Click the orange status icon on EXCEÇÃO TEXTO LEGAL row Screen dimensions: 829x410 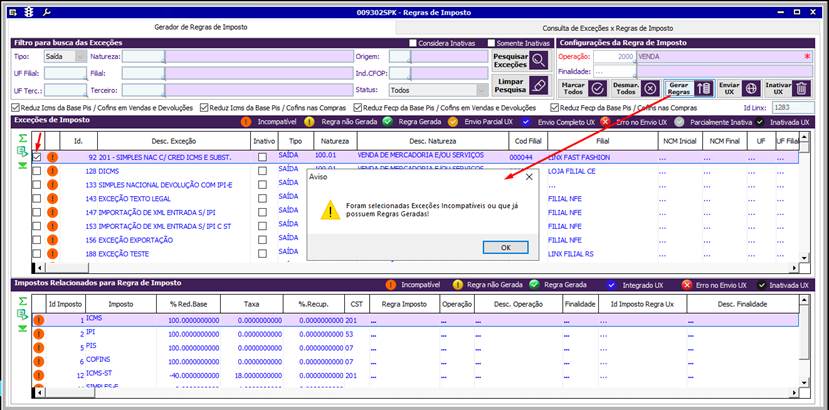tap(52, 198)
